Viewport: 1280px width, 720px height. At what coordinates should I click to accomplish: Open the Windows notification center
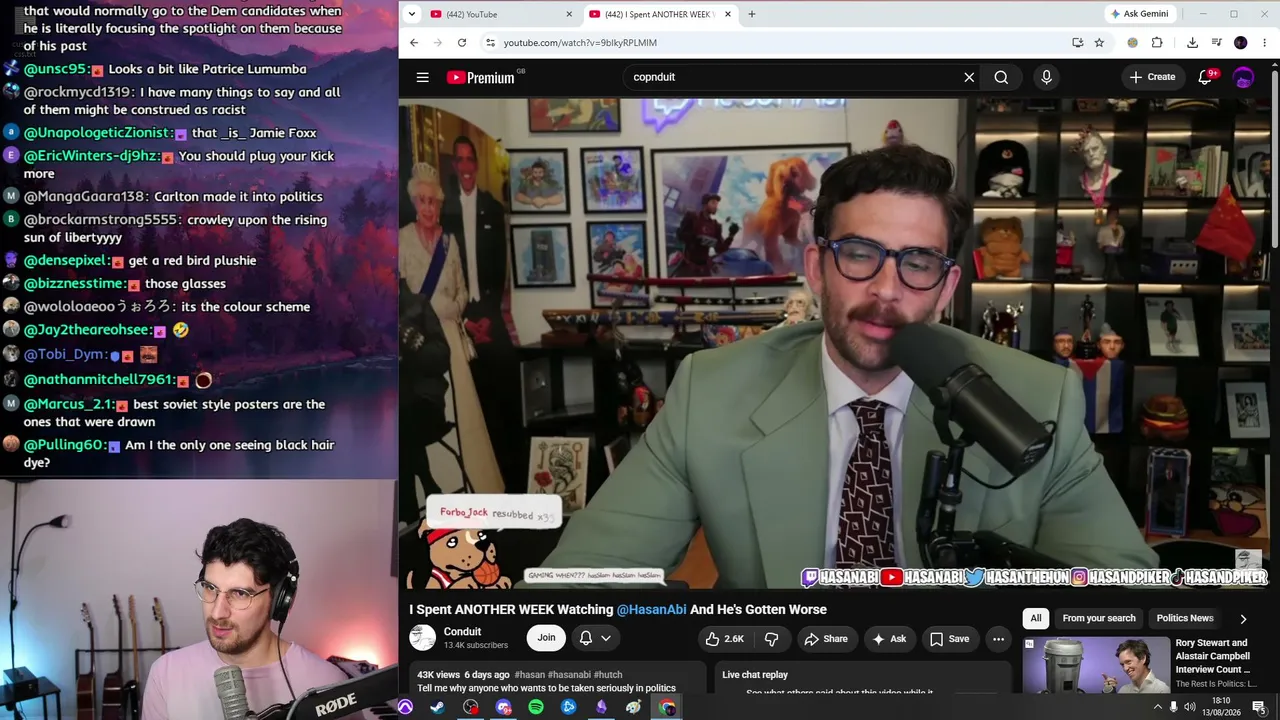coord(1259,707)
